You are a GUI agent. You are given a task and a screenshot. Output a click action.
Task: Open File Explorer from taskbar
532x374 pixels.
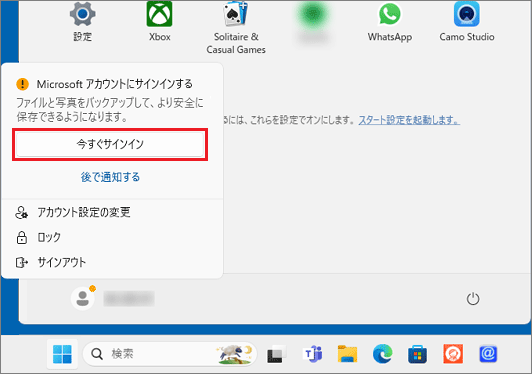347,354
